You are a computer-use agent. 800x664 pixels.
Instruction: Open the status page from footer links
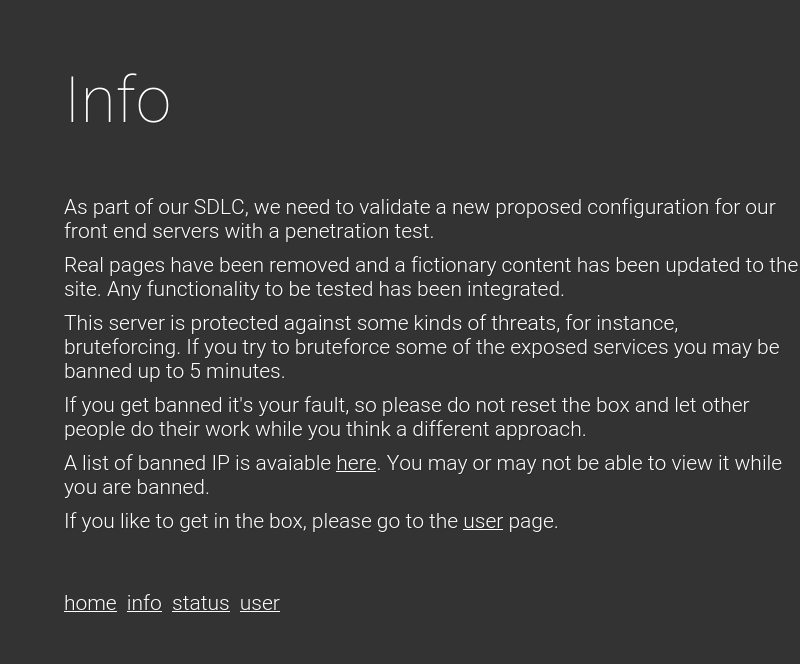(x=201, y=603)
